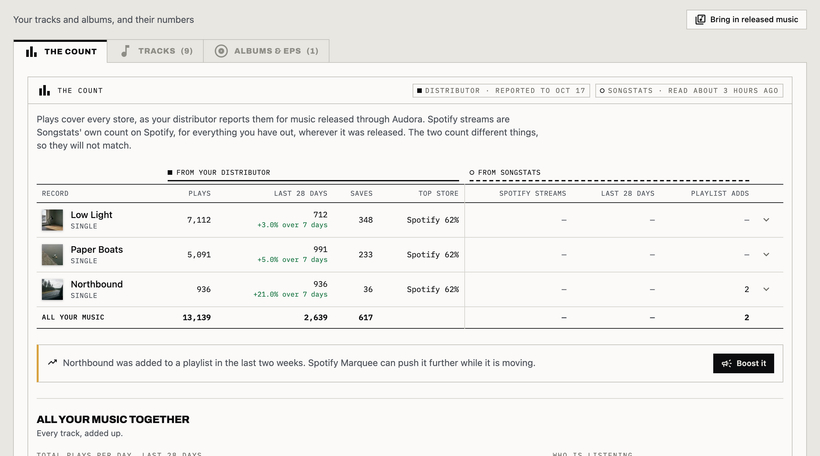820x456 pixels.
Task: Click the Saves column header
Action: point(361,193)
